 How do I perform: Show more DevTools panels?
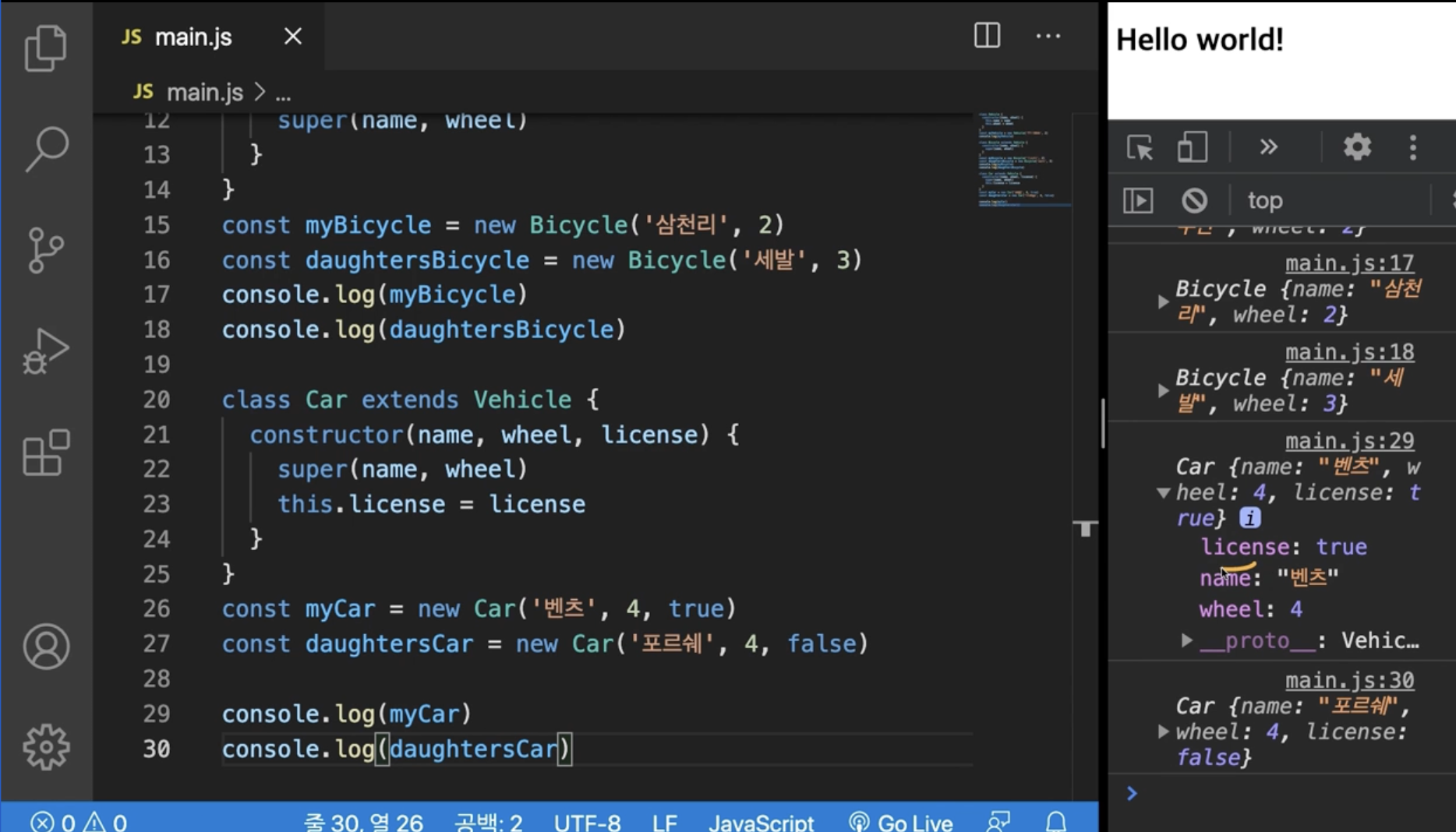point(1268,147)
